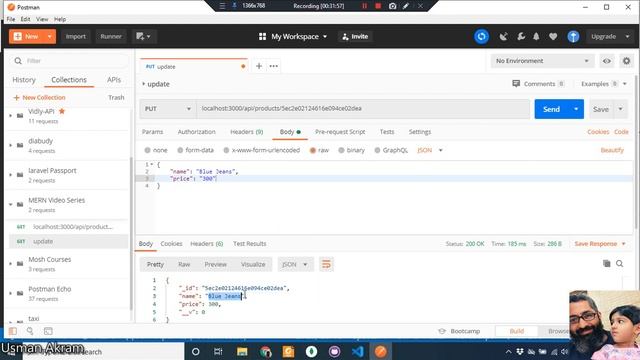Image resolution: width=640 pixels, height=360 pixels.
Task: Open the Params tab
Action: coord(152,132)
